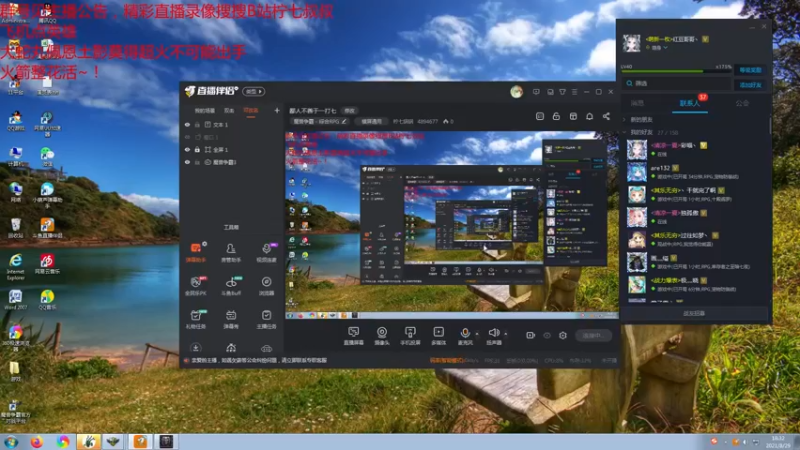The width and height of the screenshot is (800, 450).
Task: Click the unlock padlock icon in header
Action: click(x=556, y=116)
